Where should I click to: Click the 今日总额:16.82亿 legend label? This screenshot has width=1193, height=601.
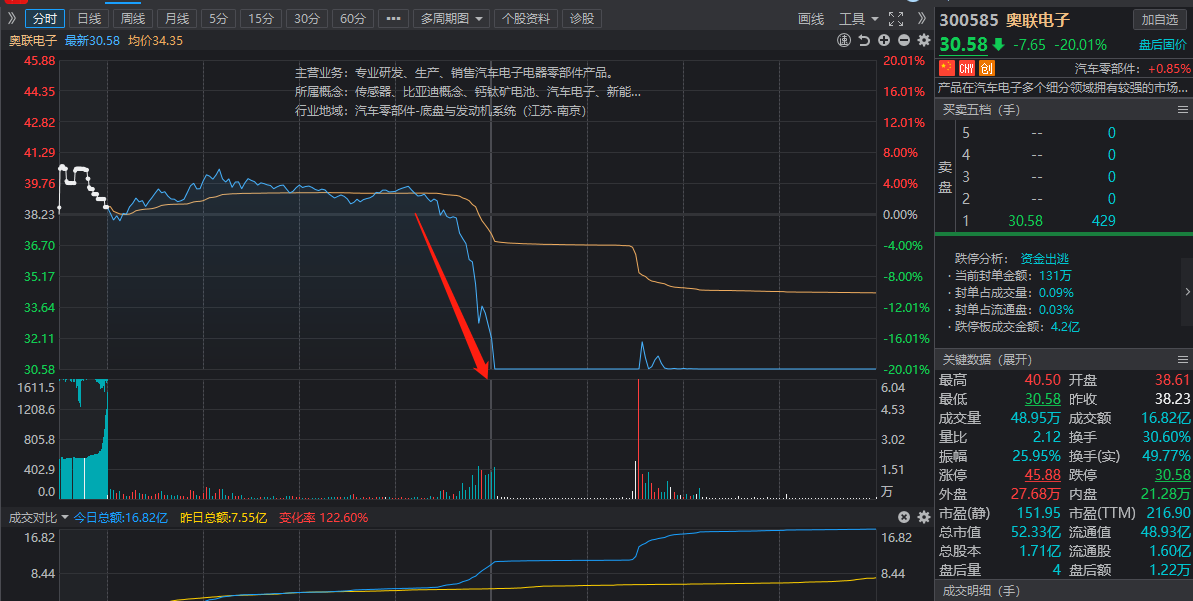pos(120,517)
